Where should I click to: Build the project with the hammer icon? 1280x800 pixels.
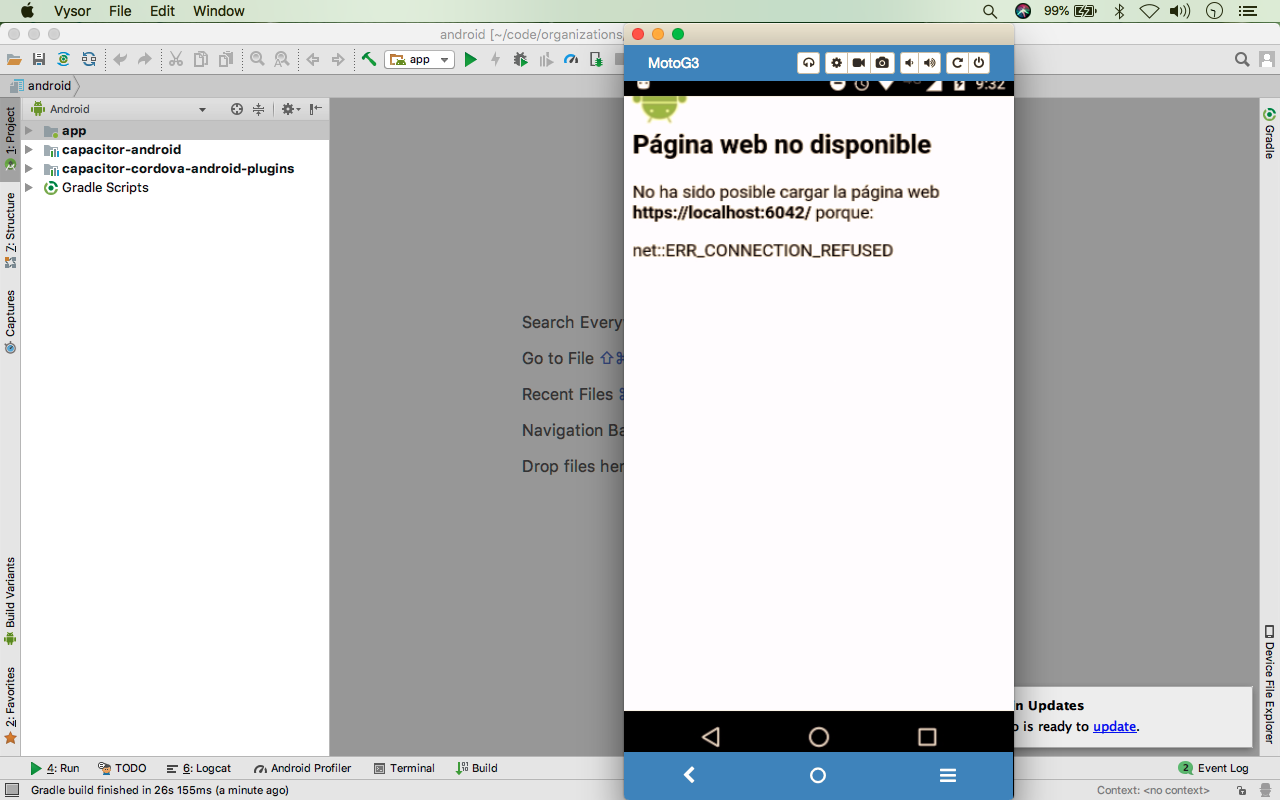368,58
